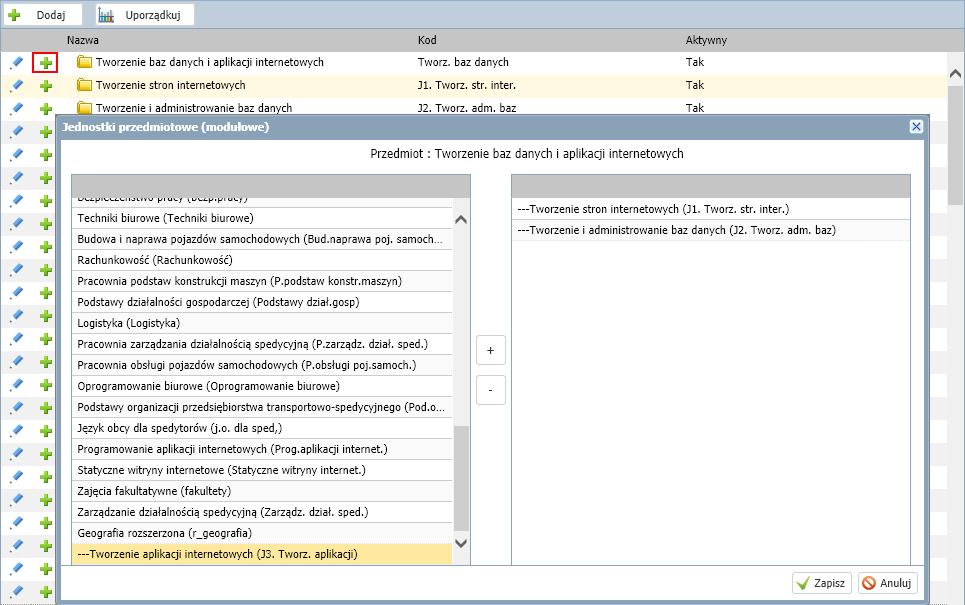Select Oprogramowanie biurowe in the list
The height and width of the screenshot is (605, 965).
[x=262, y=386]
